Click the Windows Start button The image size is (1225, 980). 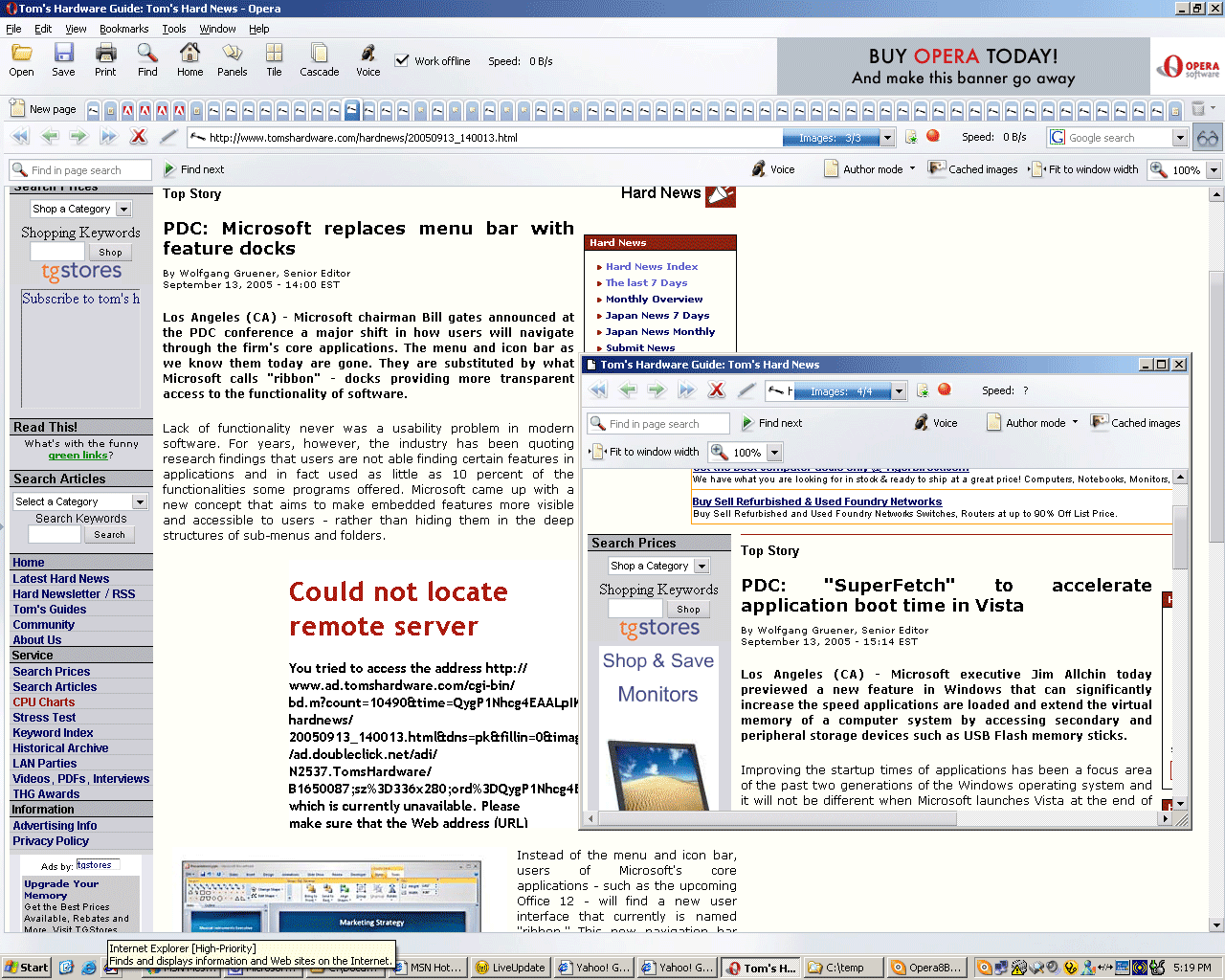27,967
